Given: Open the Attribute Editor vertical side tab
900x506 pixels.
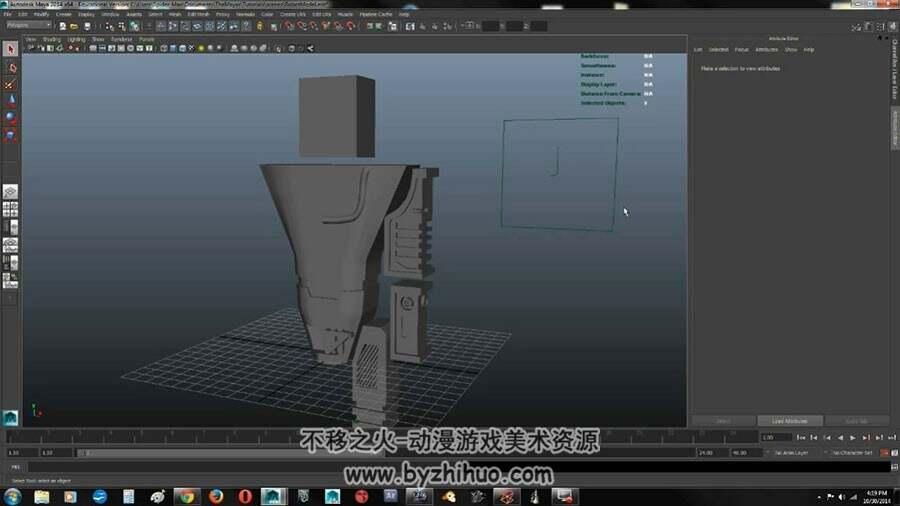Looking at the screenshot, I should pyautogui.click(x=894, y=127).
